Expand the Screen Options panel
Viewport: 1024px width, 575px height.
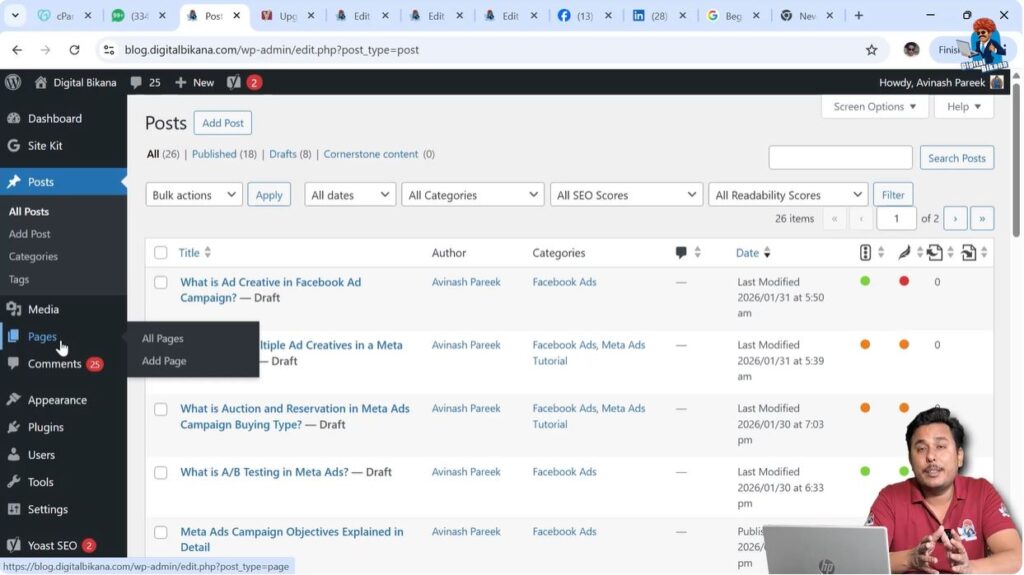[874, 107]
